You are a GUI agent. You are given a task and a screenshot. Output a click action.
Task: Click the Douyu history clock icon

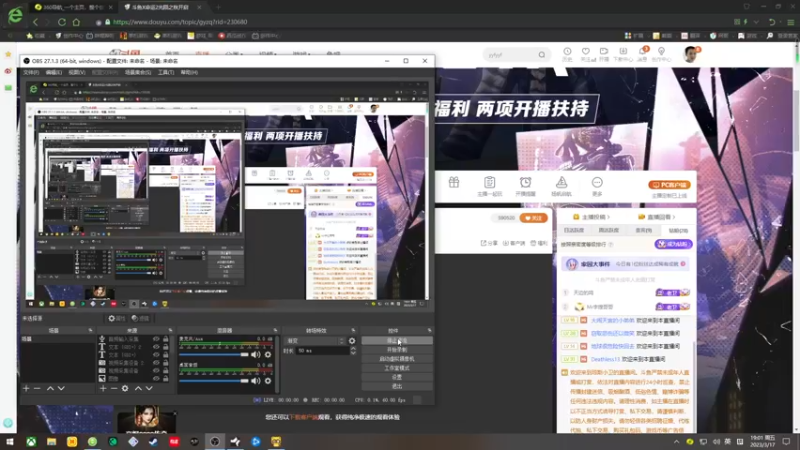coord(567,52)
